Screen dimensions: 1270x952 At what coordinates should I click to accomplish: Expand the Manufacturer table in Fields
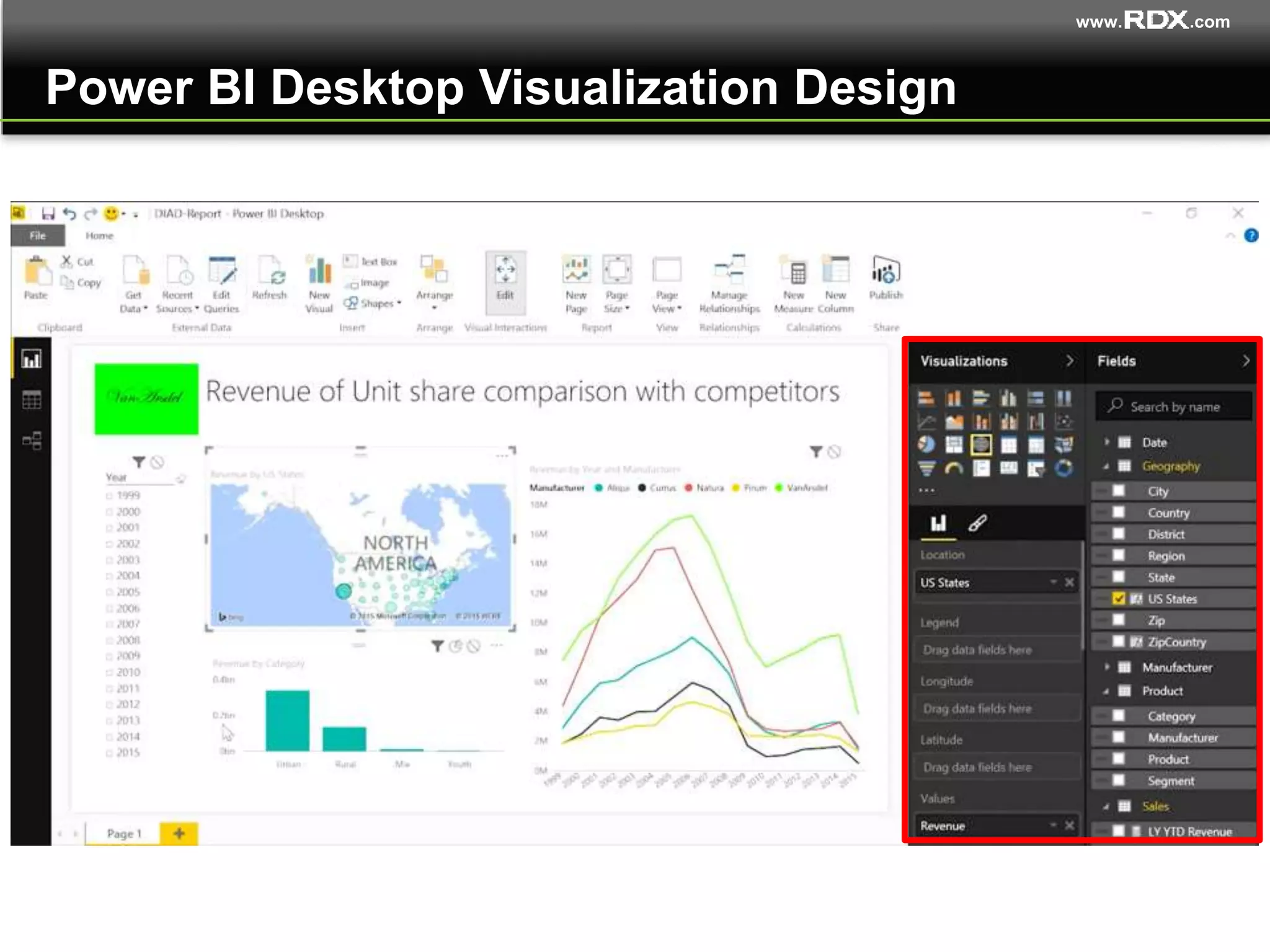coord(1106,667)
